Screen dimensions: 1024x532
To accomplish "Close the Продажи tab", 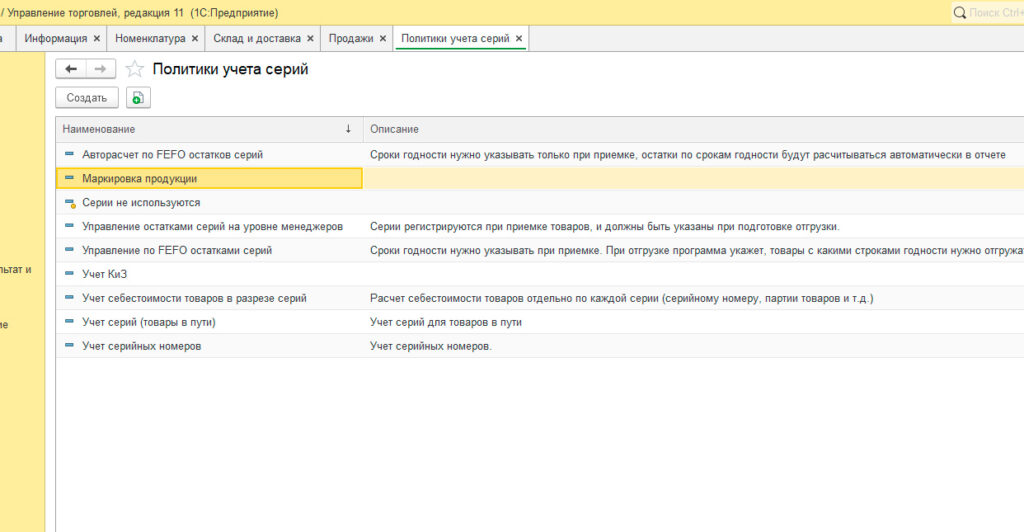I will [383, 39].
